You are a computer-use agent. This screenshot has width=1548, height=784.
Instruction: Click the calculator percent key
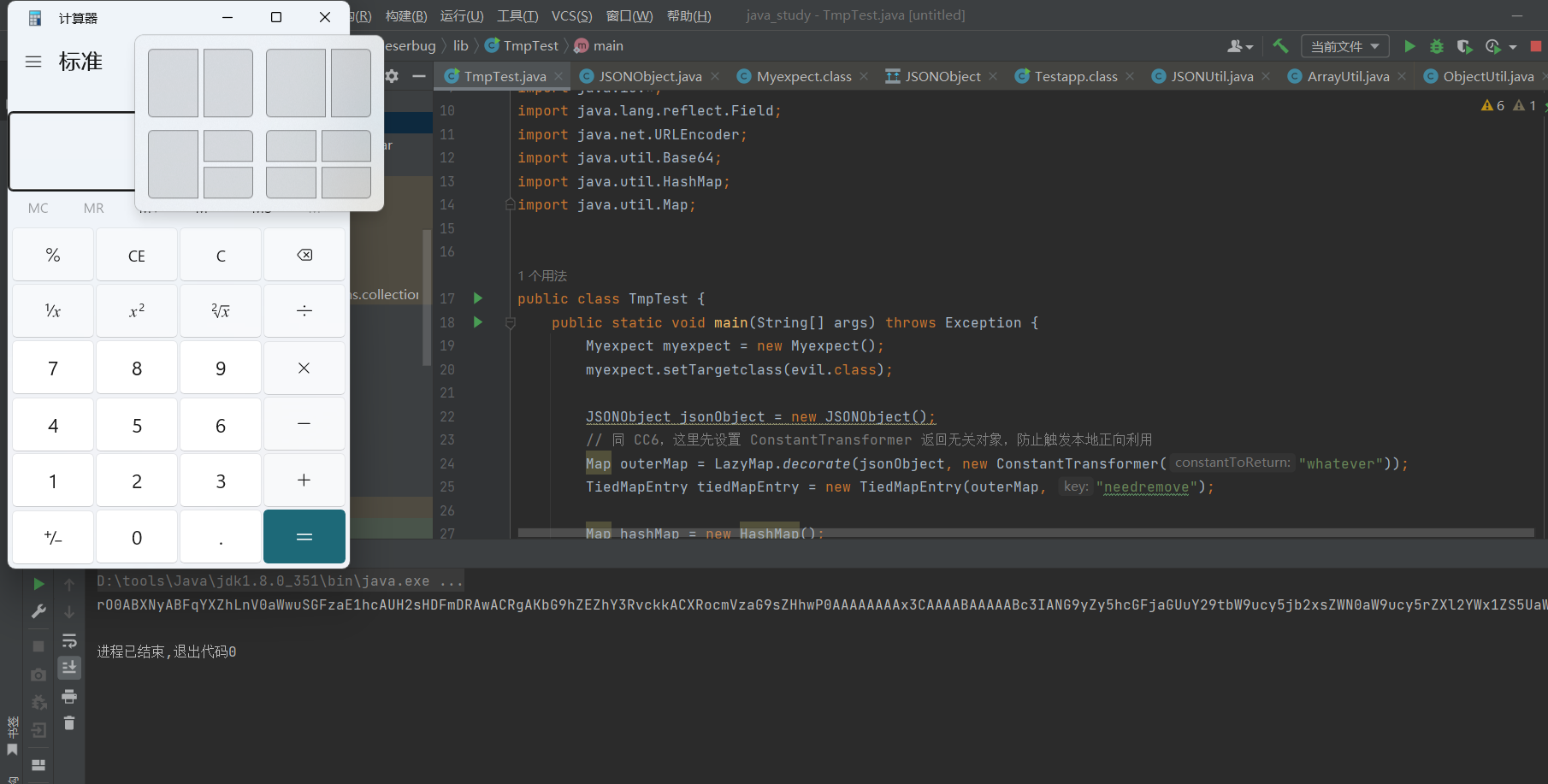pyautogui.click(x=53, y=255)
